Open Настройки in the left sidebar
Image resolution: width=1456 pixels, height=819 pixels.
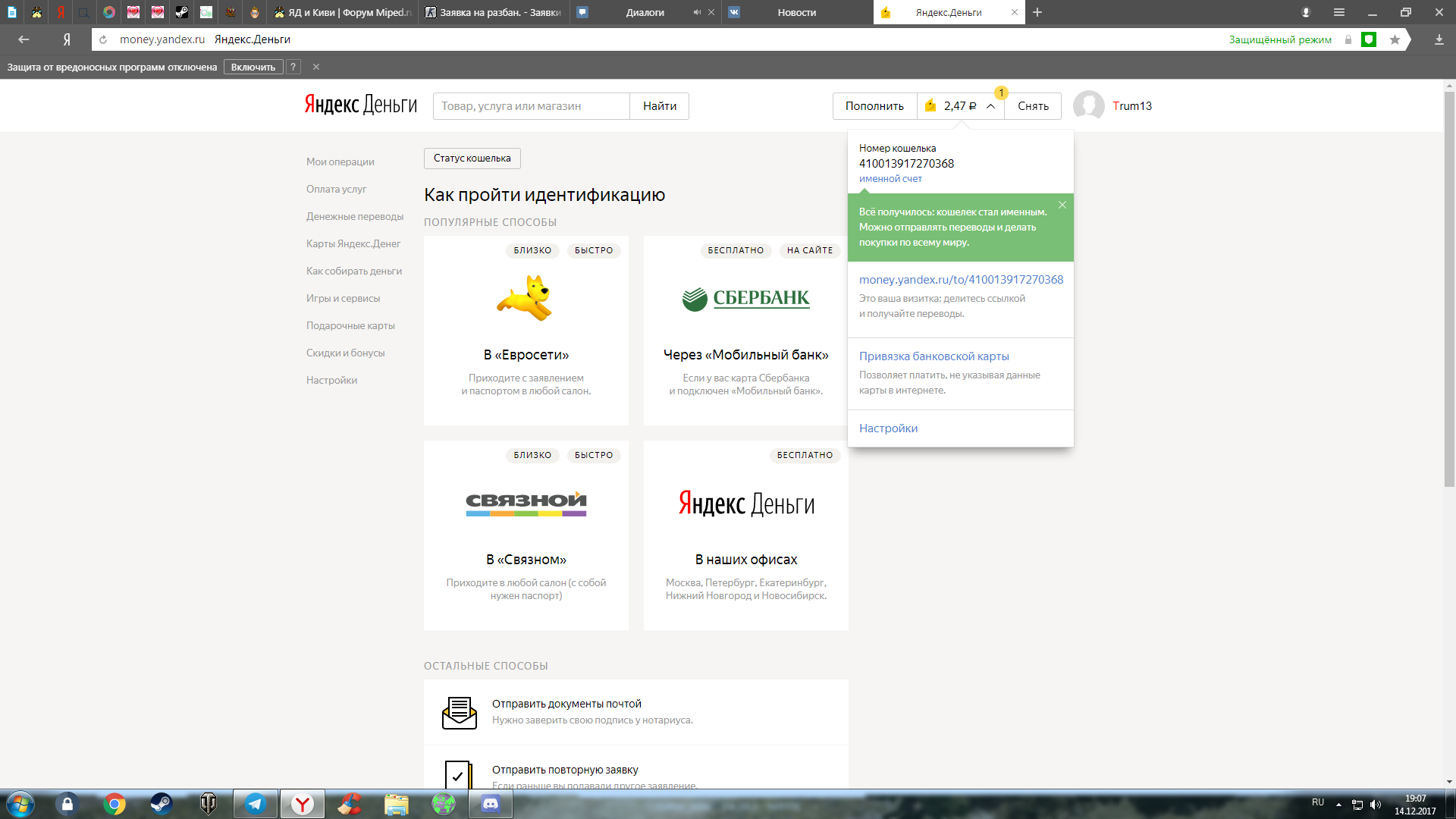[331, 380]
